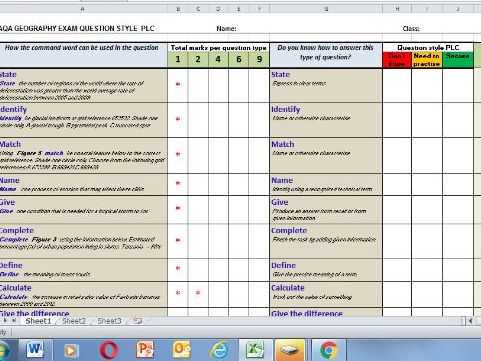Open the Opera browser taskbar icon

pos(109,350)
